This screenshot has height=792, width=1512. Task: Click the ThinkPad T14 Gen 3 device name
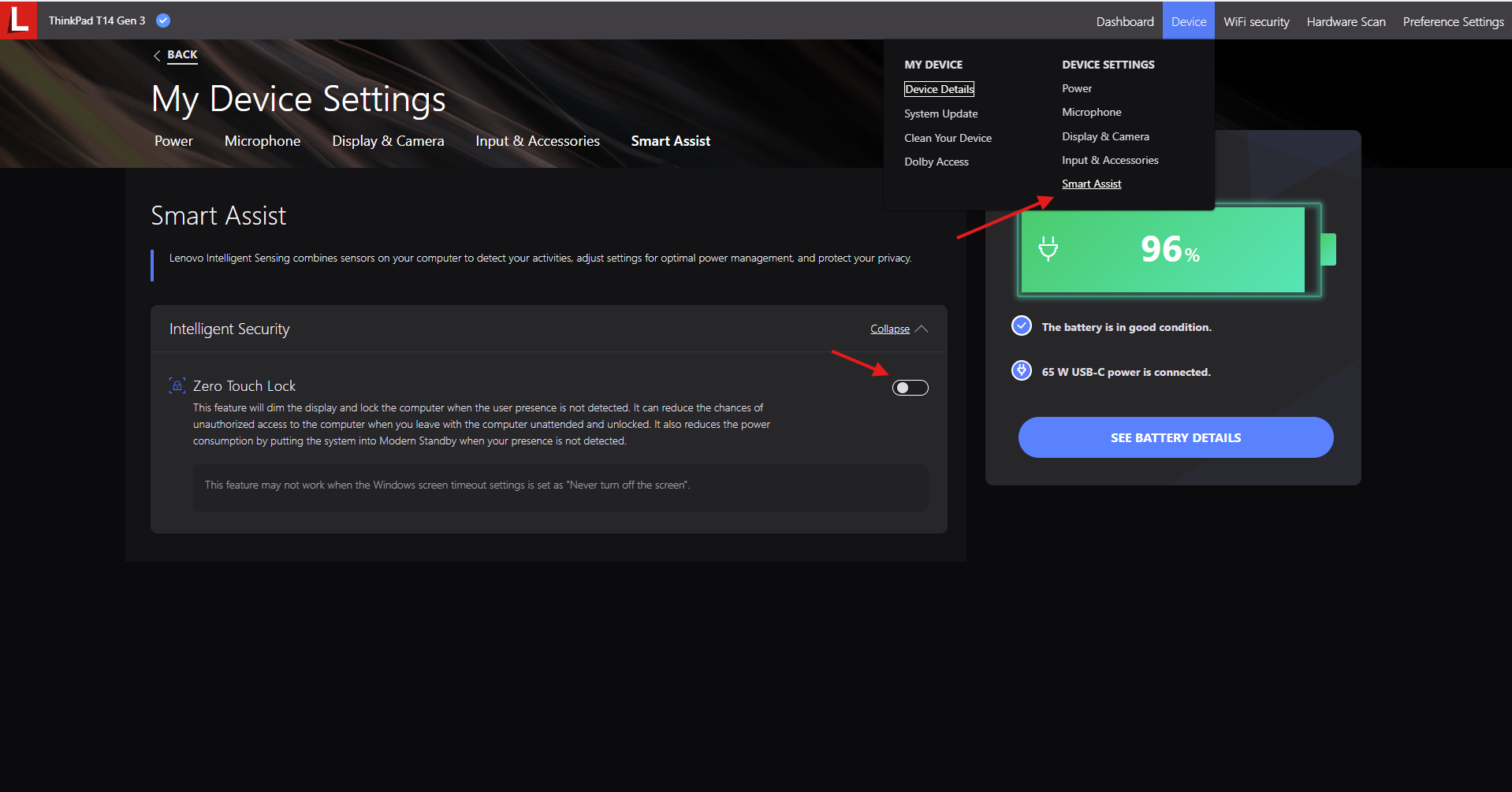click(x=97, y=20)
